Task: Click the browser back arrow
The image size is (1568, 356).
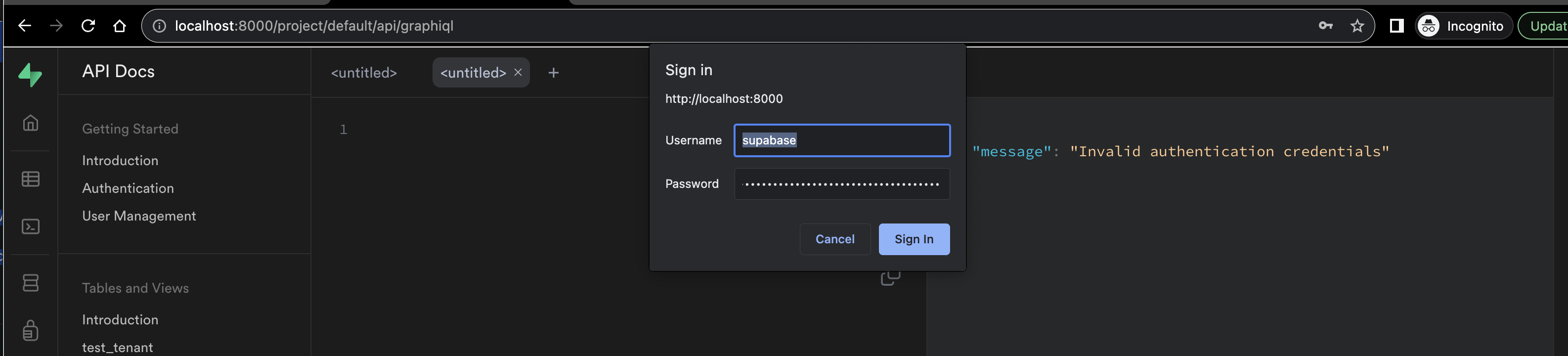Action: pos(24,26)
